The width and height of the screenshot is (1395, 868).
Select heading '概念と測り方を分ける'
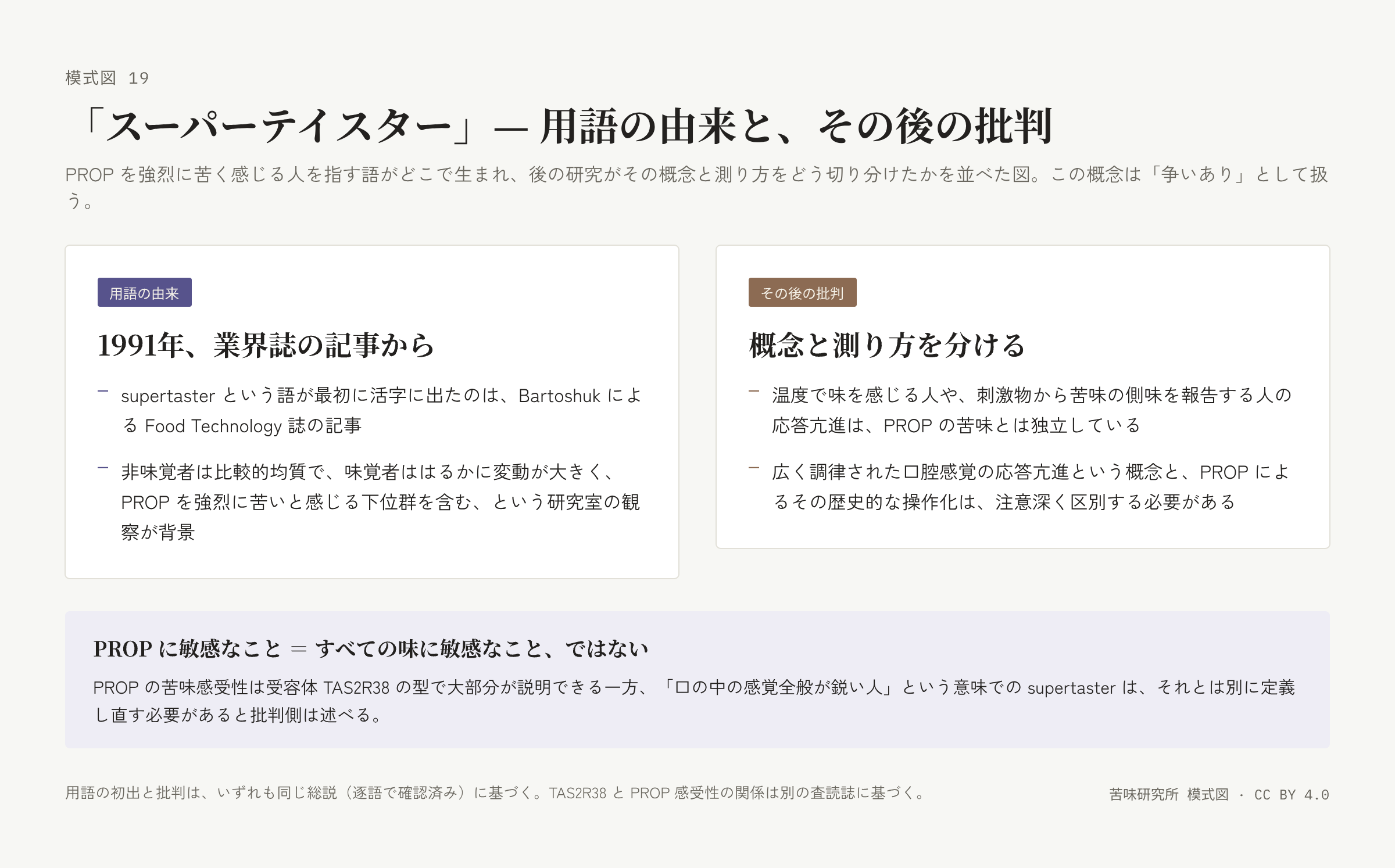click(x=888, y=345)
